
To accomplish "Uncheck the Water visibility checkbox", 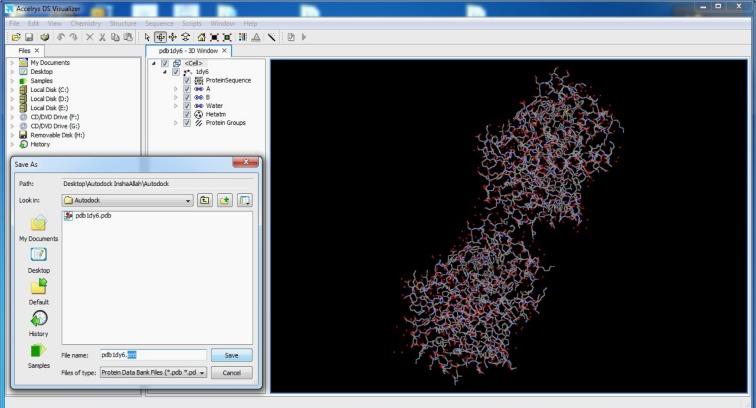I will (x=186, y=106).
